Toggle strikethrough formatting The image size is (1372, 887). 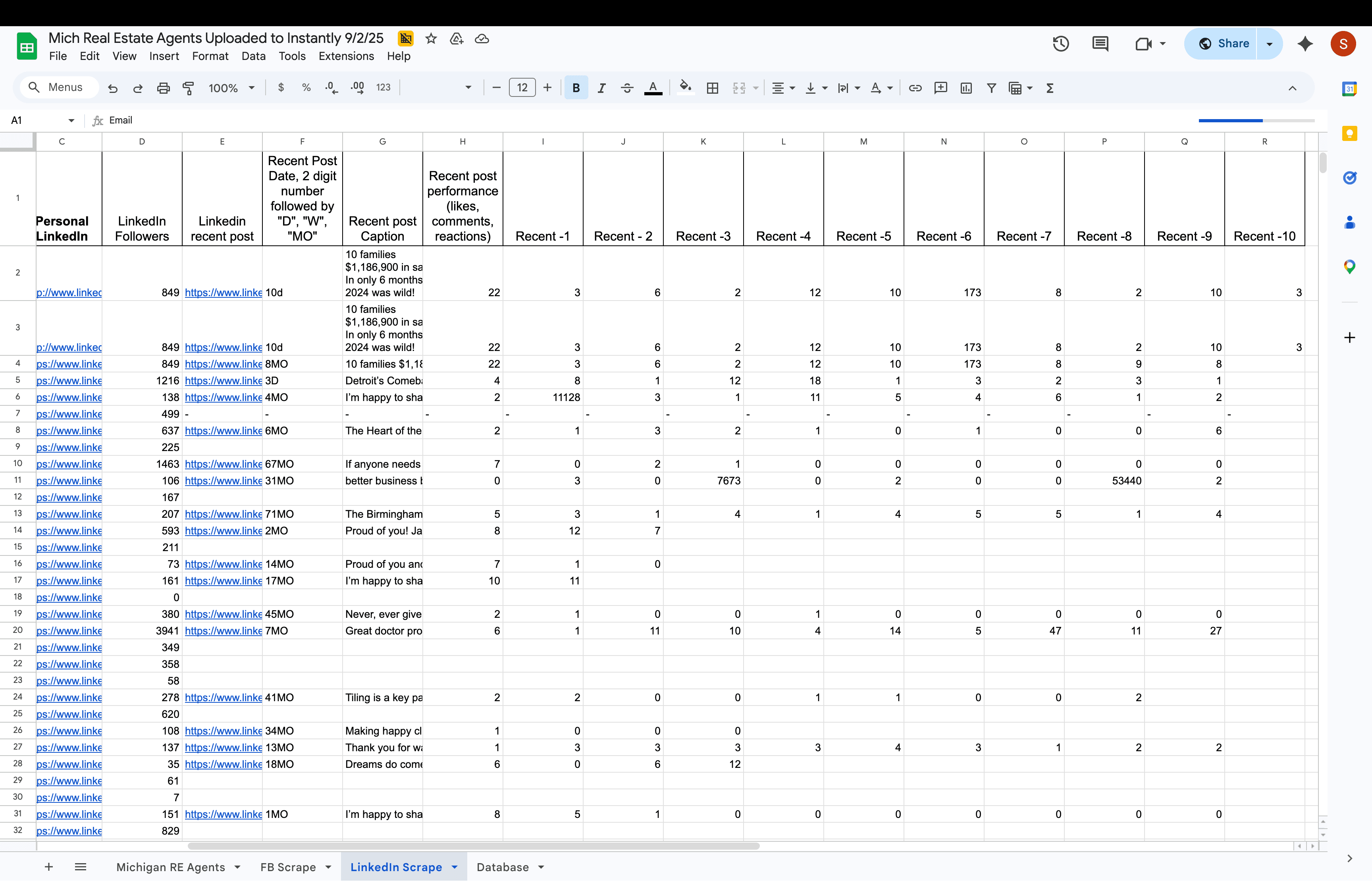(x=627, y=87)
